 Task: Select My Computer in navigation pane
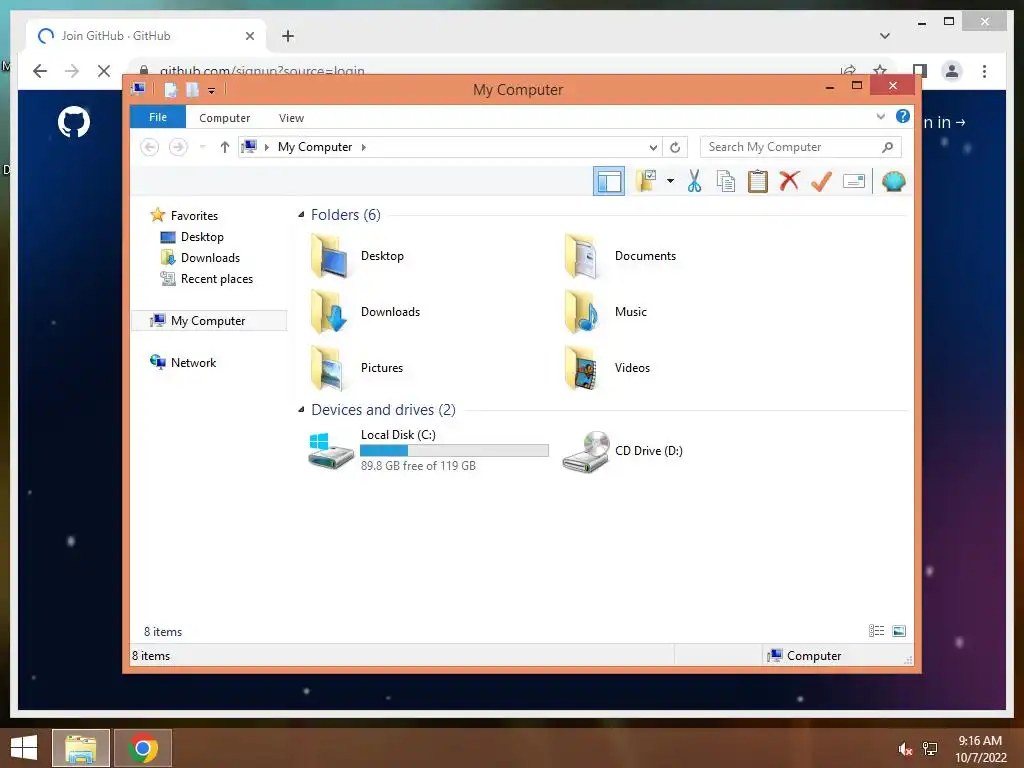coord(209,321)
